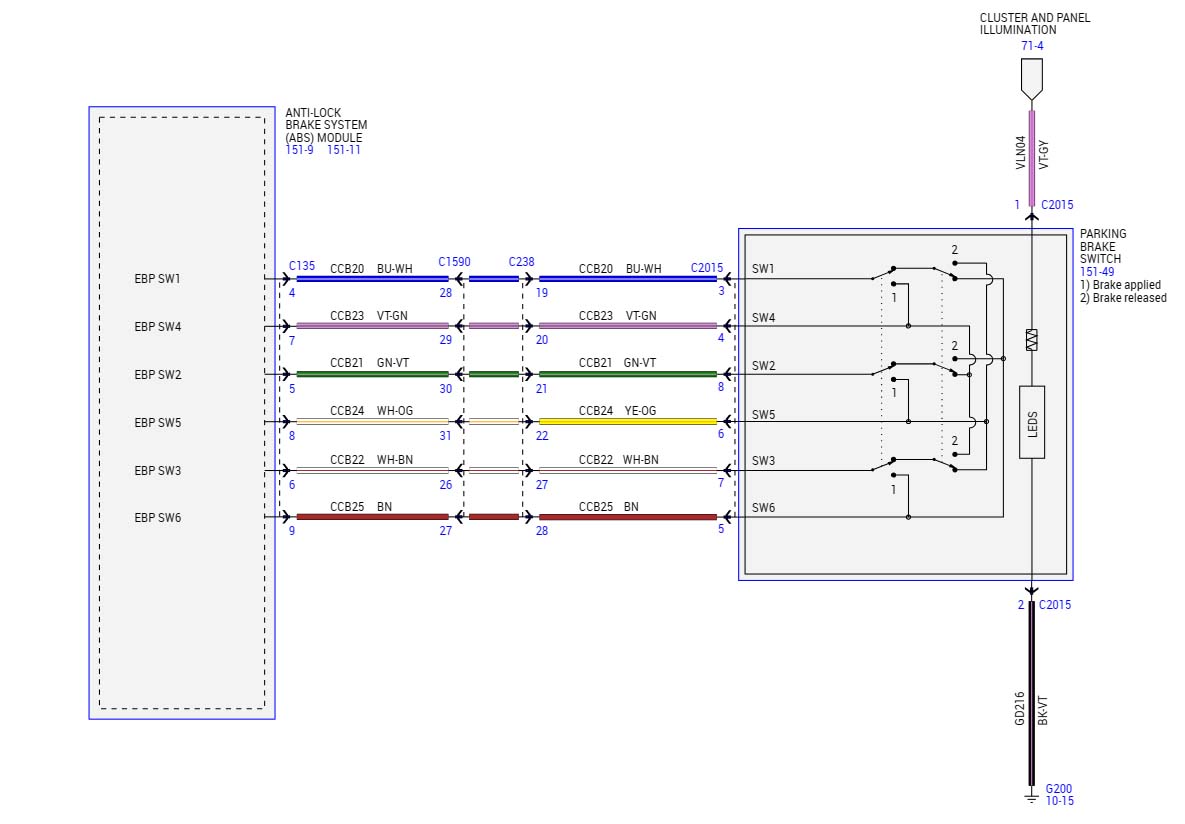Select the C1590 connector label
This screenshot has width=1185, height=824.
tap(454, 262)
